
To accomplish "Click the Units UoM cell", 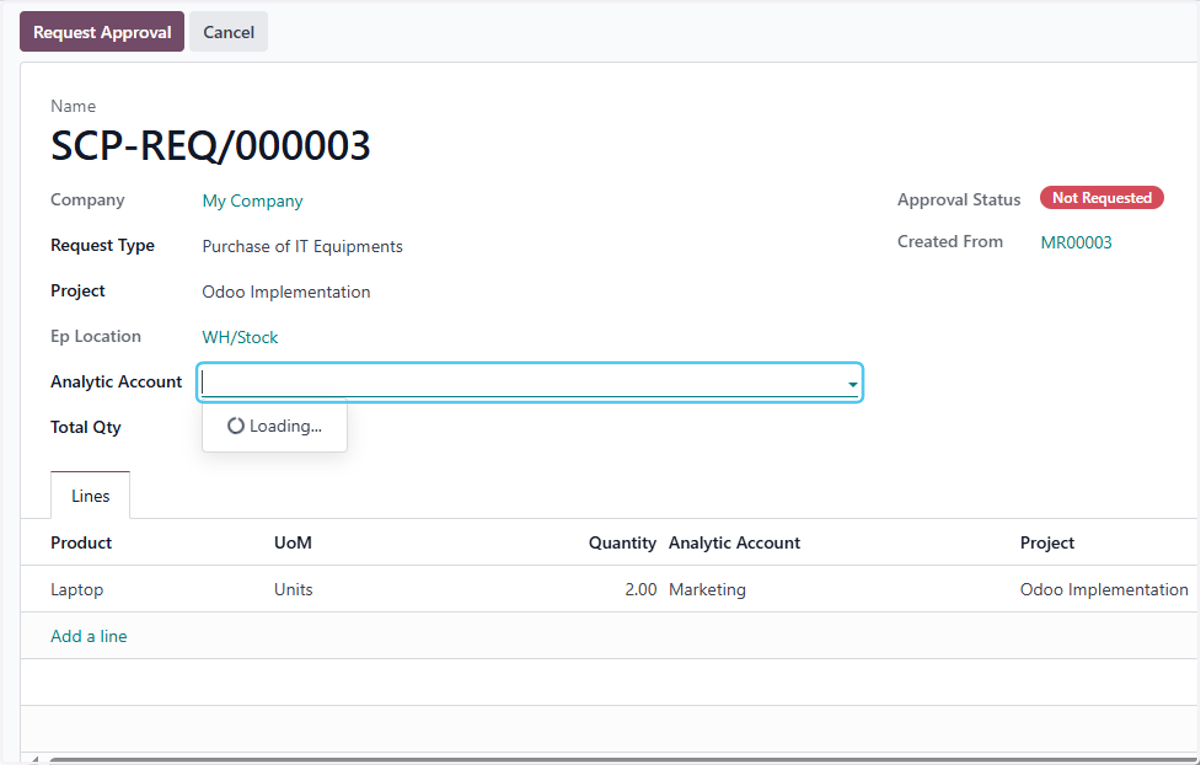I will point(293,589).
